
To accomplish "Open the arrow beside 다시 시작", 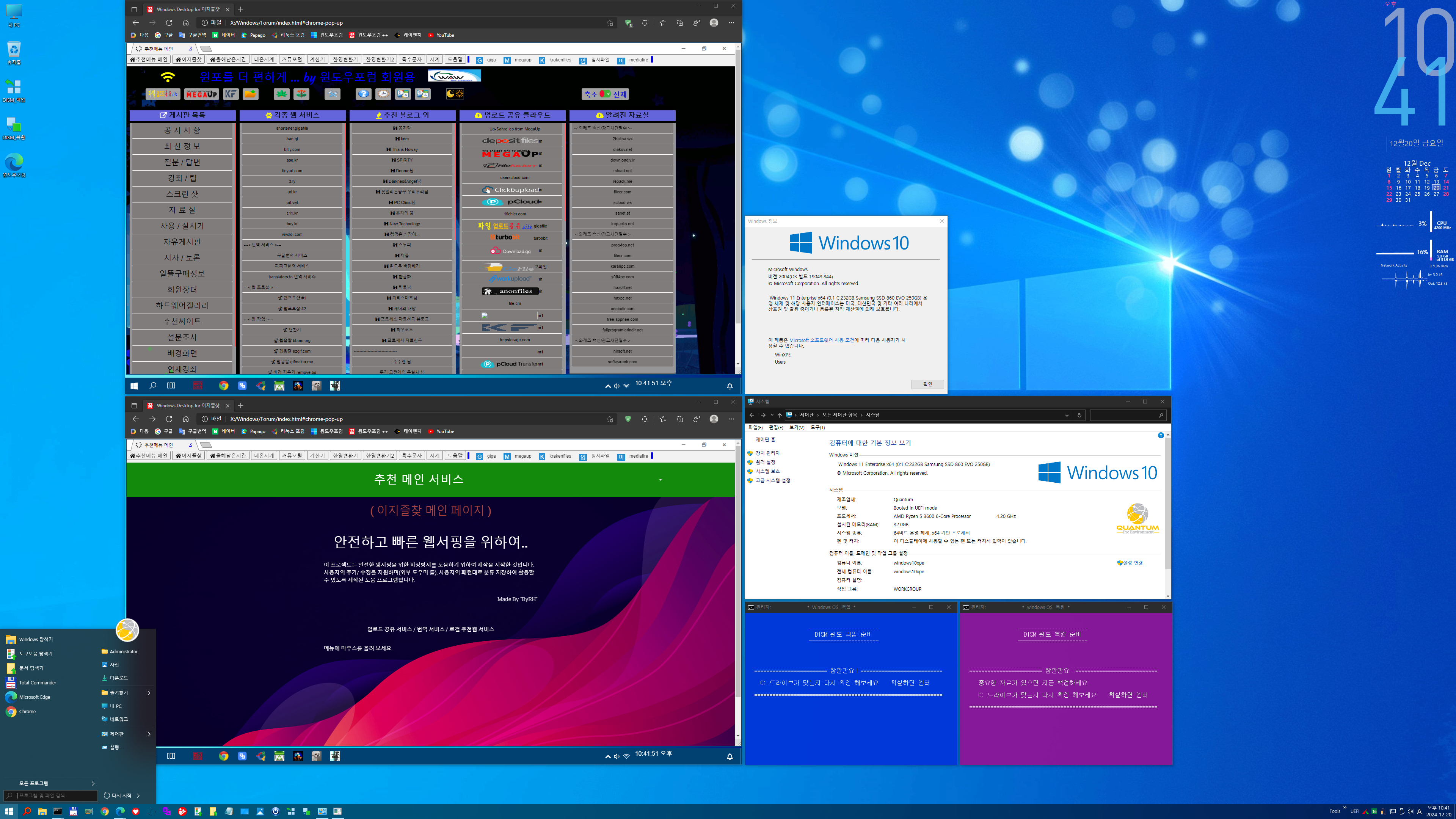I will click(138, 795).
